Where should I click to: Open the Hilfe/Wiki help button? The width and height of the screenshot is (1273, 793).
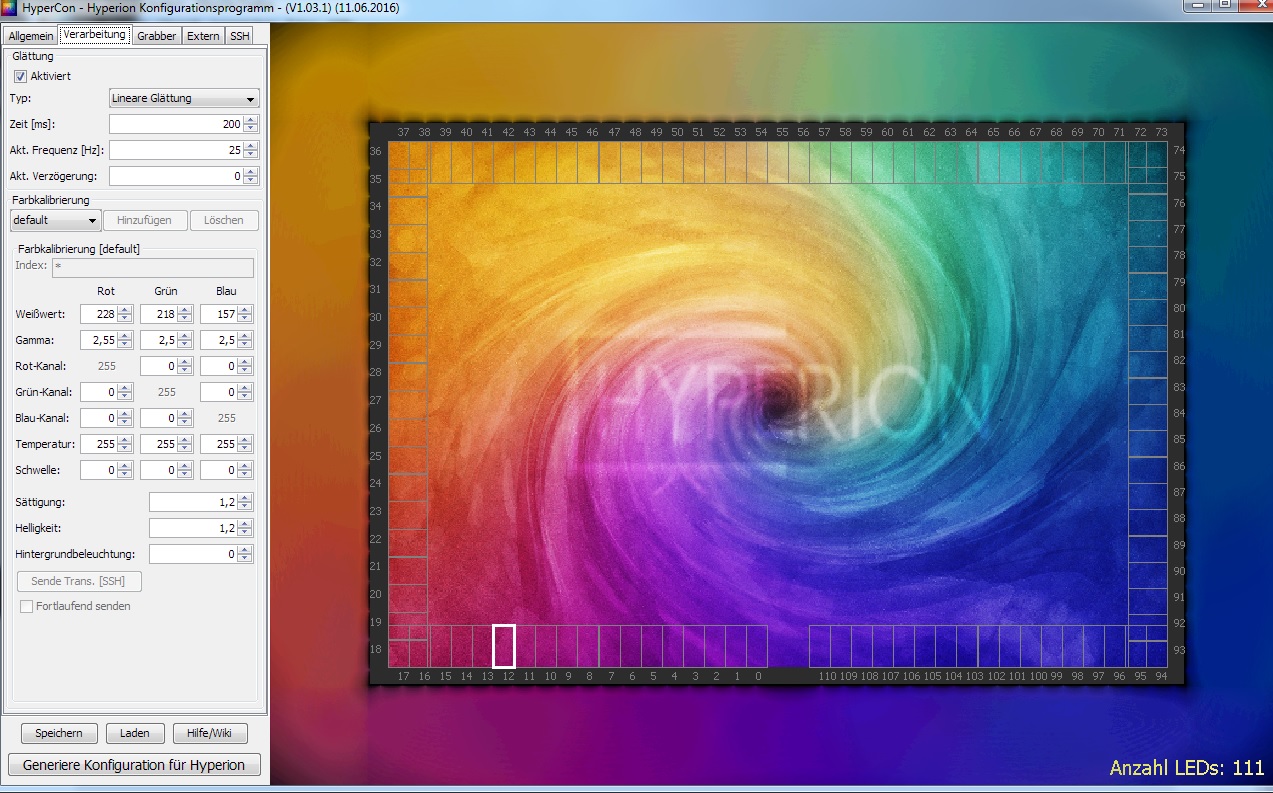[209, 733]
